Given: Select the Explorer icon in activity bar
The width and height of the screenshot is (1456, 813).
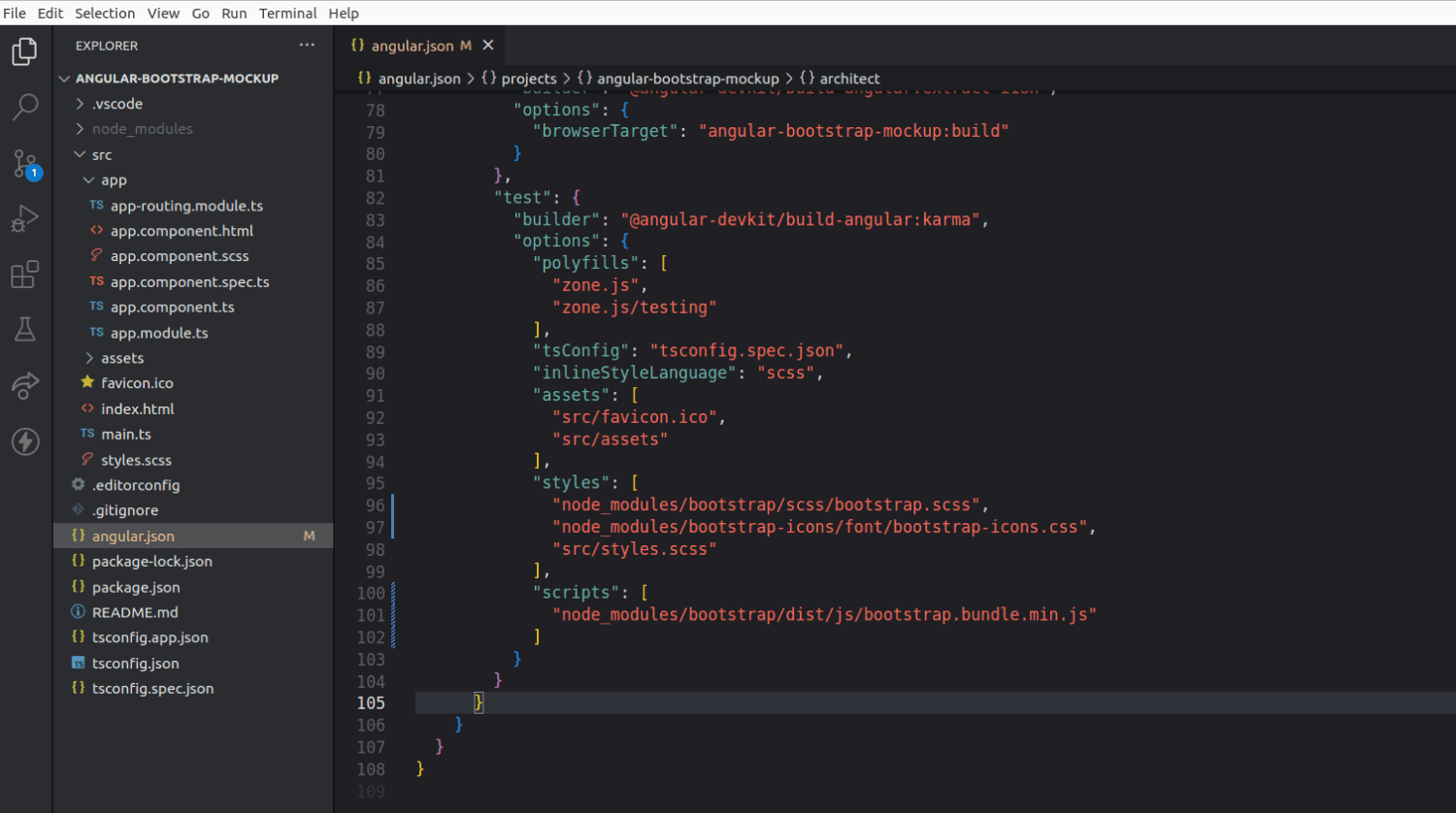Looking at the screenshot, I should [24, 50].
